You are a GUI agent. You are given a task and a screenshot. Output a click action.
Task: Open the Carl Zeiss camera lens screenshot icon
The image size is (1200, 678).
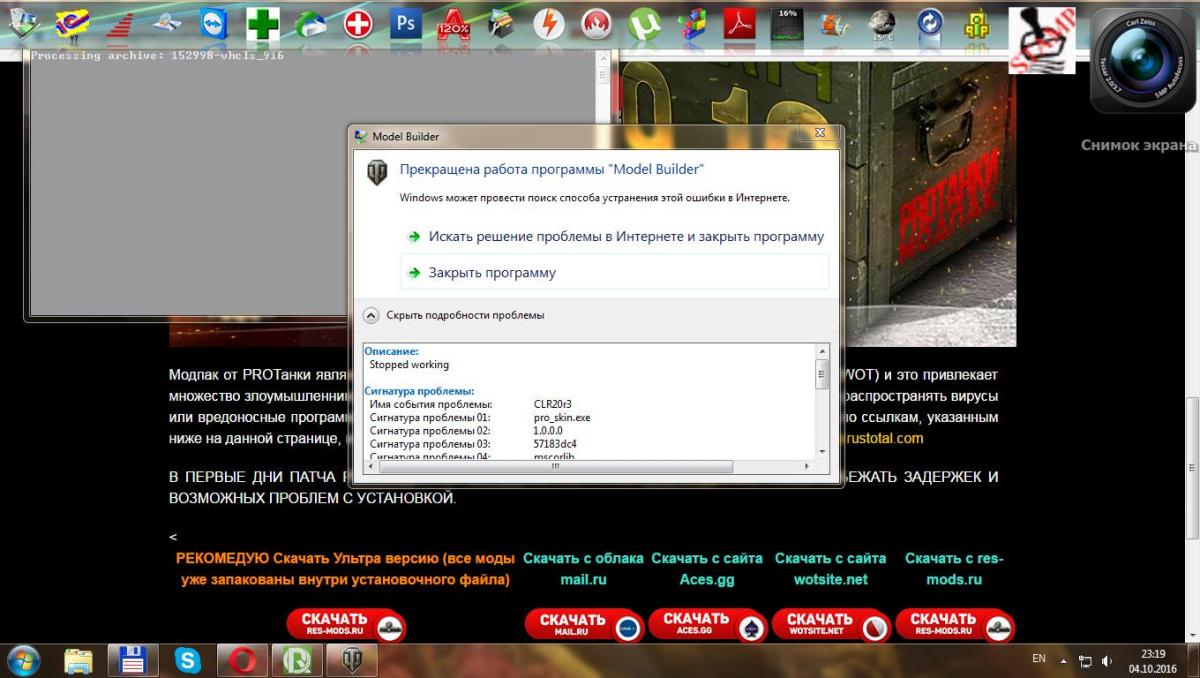(x=1142, y=60)
